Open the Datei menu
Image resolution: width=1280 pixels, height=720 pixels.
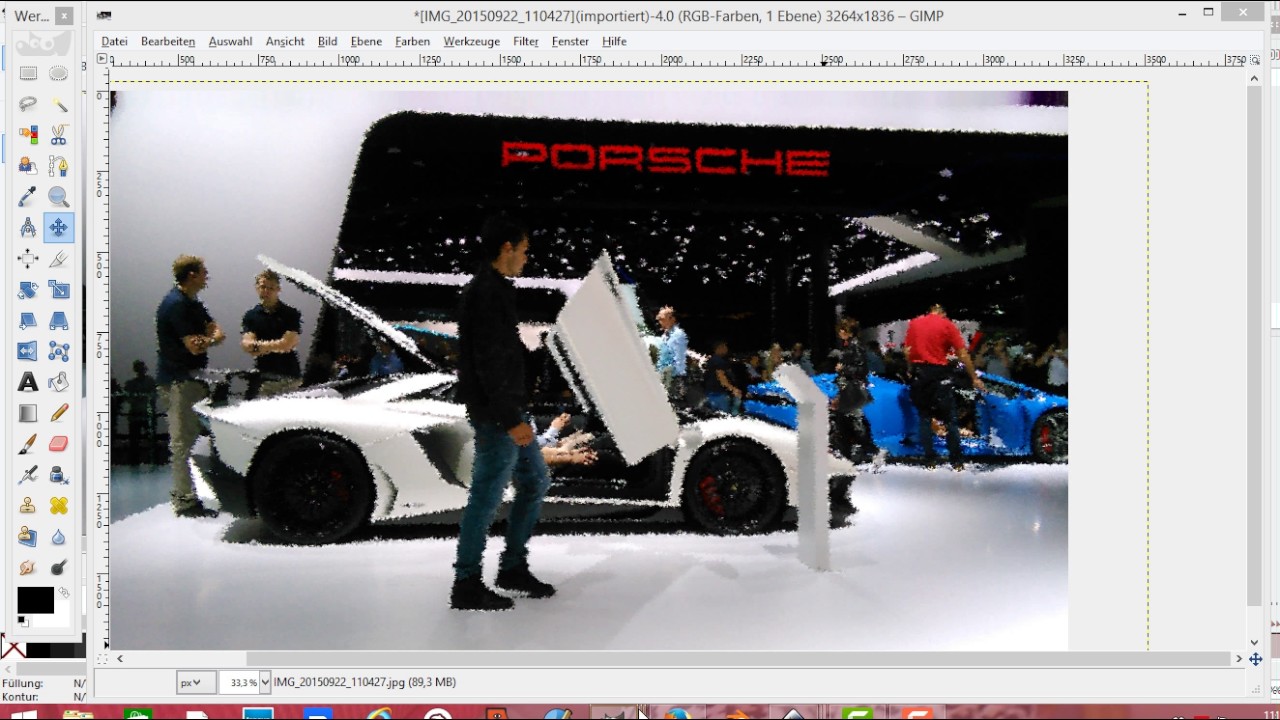click(x=114, y=41)
